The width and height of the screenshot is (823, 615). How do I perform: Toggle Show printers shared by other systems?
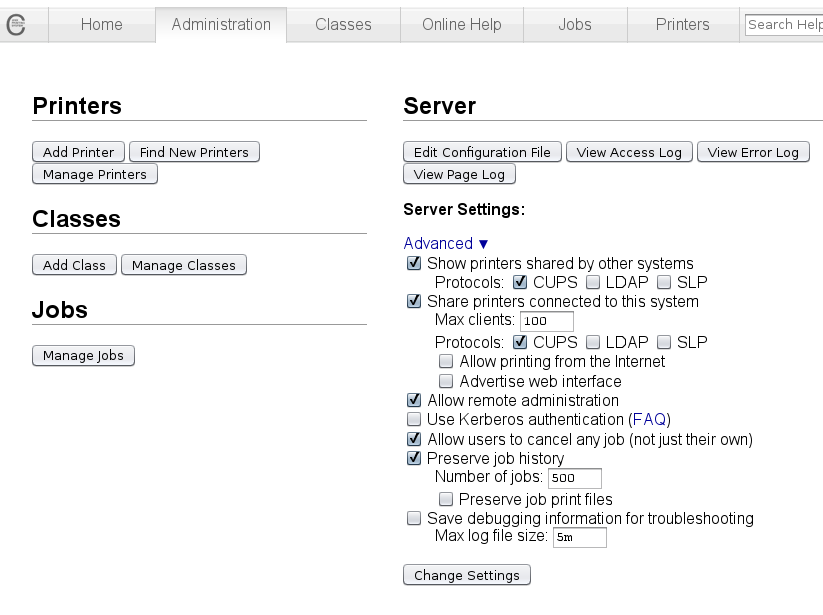point(414,264)
